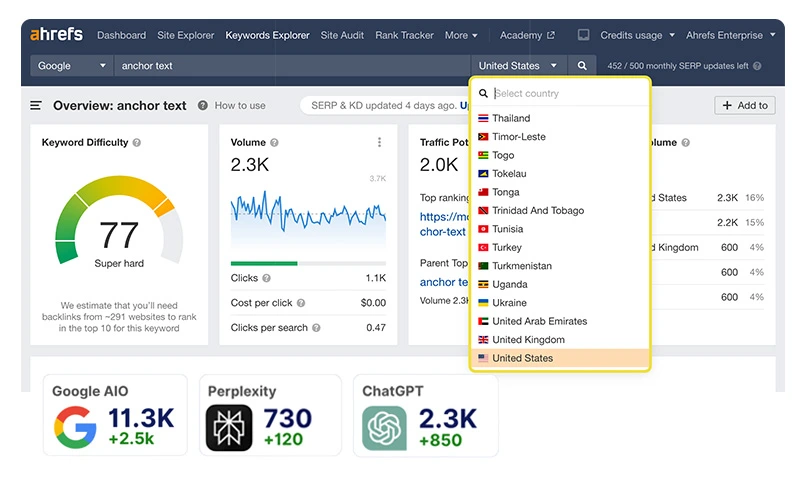Open the hamburger menu beside Overview
This screenshot has width=800, height=480.
[36, 105]
